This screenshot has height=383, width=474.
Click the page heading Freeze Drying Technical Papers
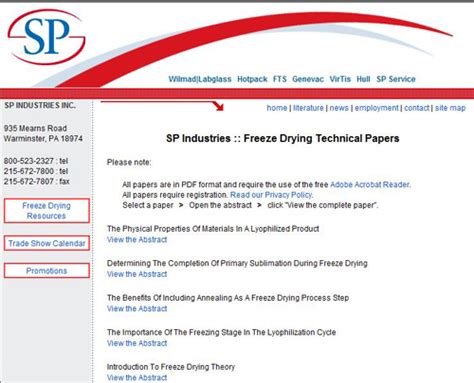(x=283, y=138)
